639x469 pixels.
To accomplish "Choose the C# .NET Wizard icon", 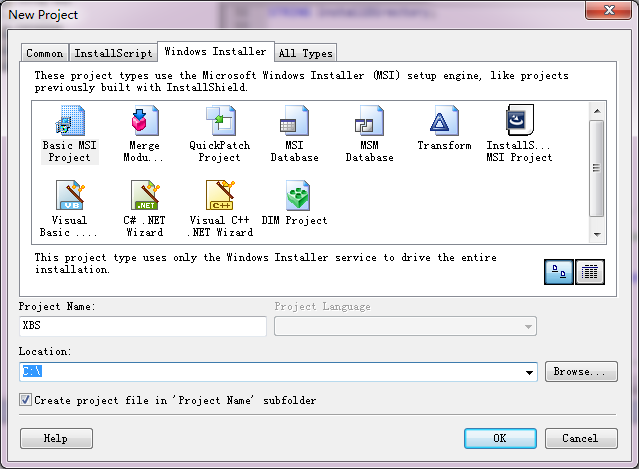I will 145,195.
